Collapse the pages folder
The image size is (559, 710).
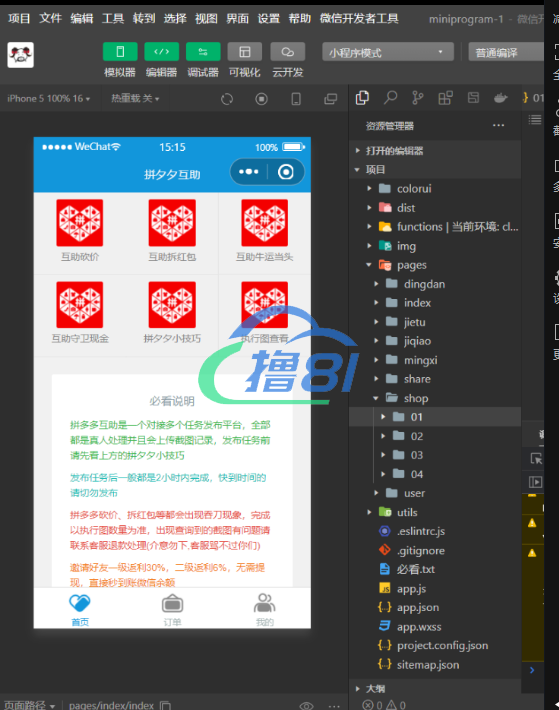pyautogui.click(x=435, y=265)
